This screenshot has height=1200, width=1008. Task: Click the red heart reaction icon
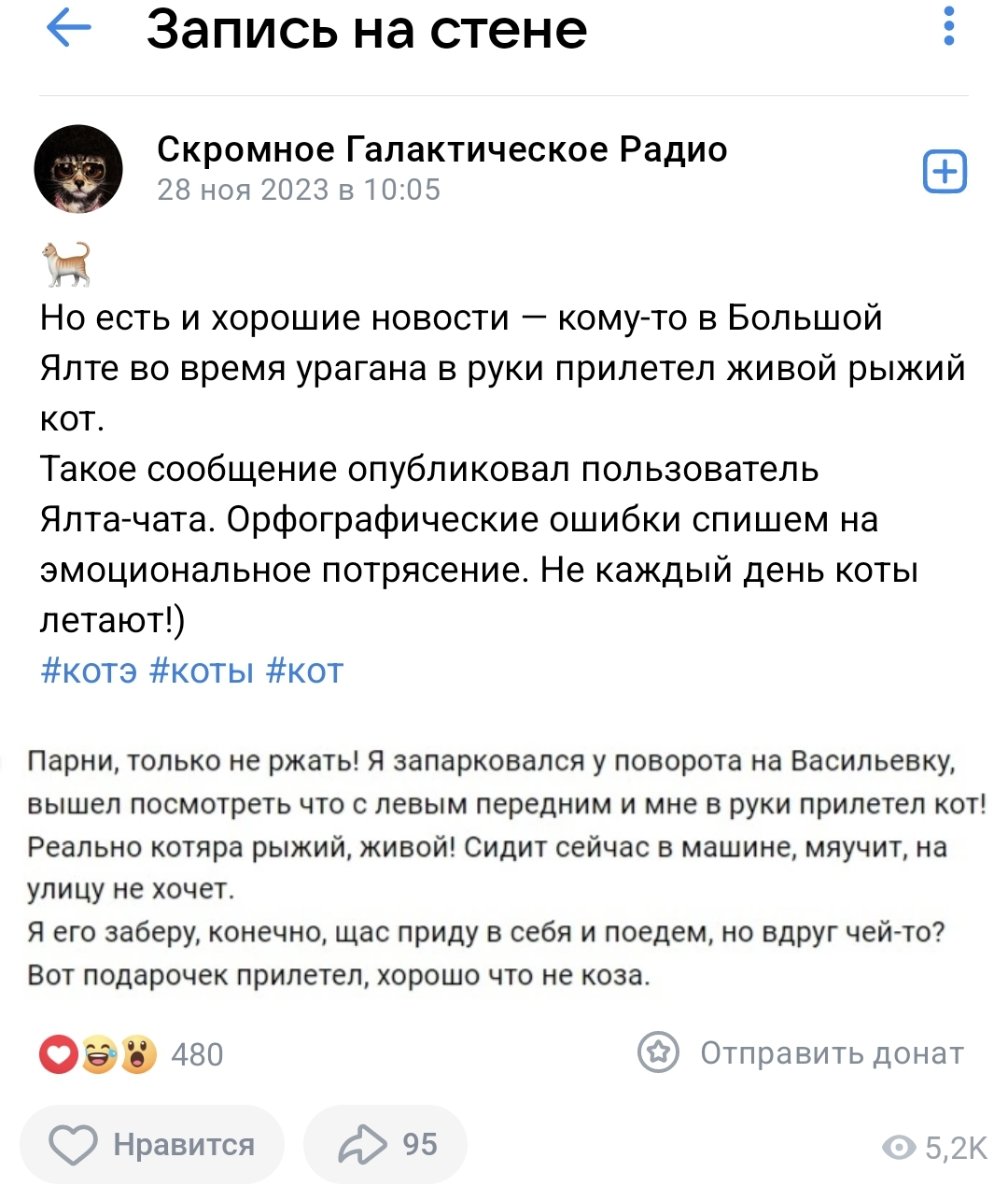[x=59, y=1054]
